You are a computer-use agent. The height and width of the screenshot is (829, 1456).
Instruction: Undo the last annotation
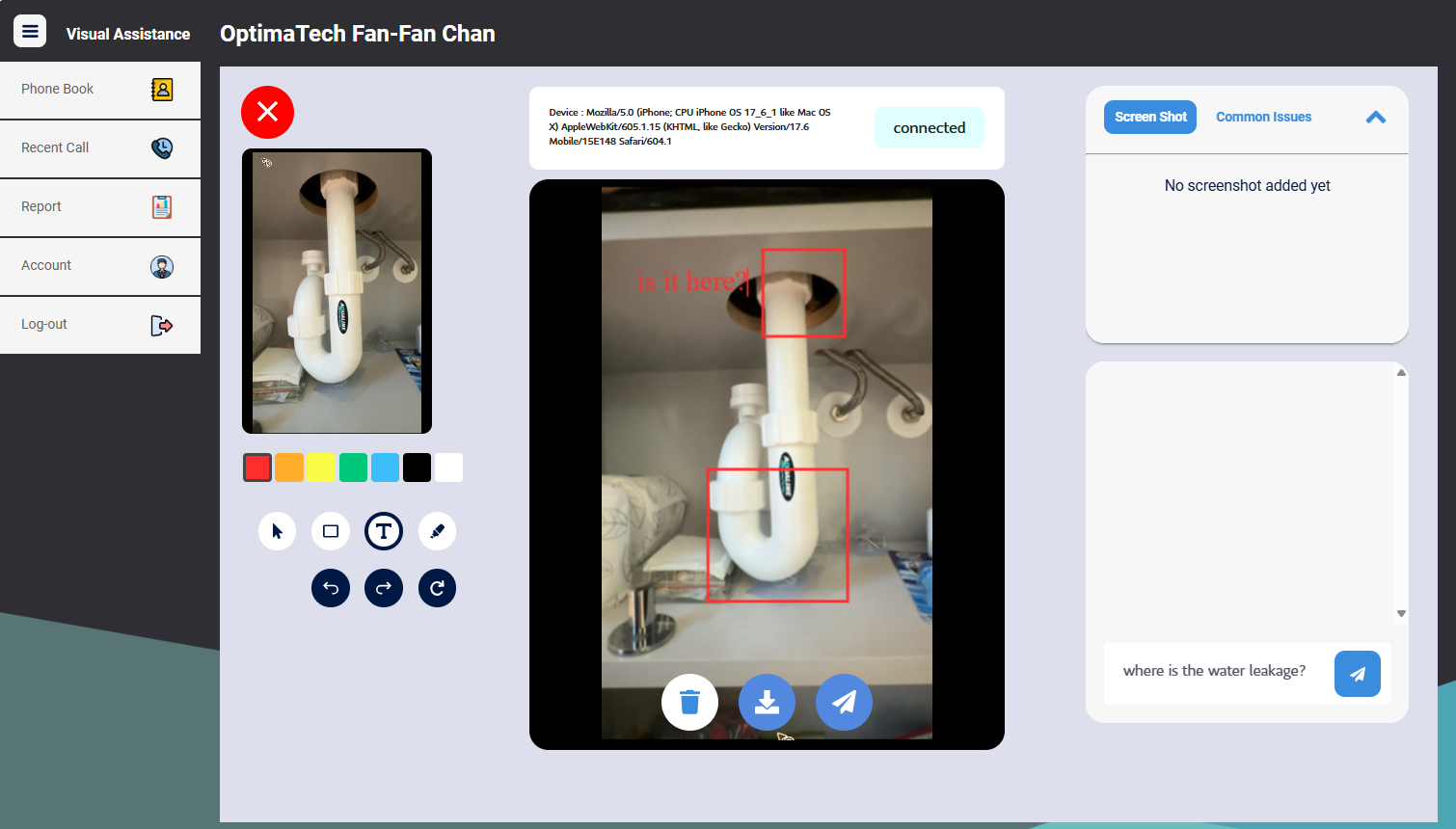[x=331, y=588]
